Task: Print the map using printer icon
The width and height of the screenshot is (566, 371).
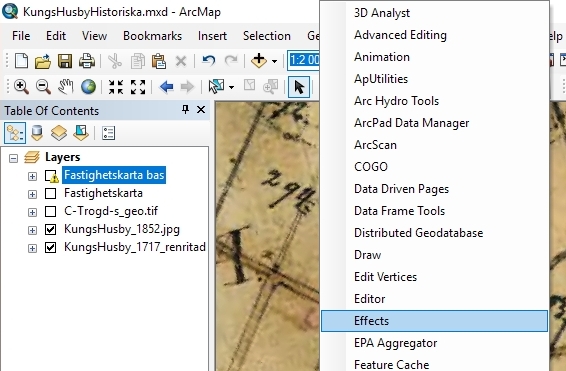Action: click(87, 61)
